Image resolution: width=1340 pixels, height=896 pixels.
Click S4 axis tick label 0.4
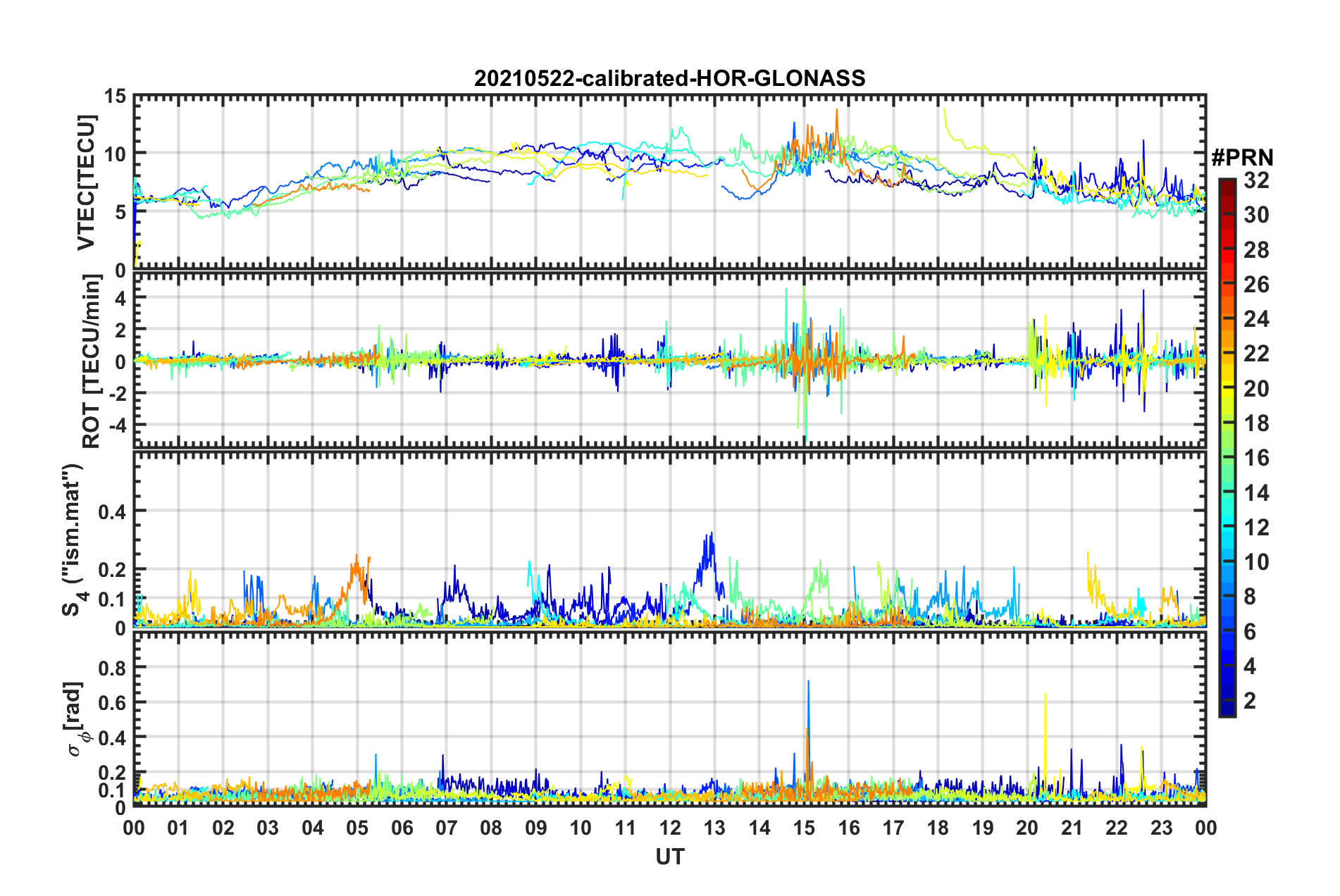pos(112,512)
